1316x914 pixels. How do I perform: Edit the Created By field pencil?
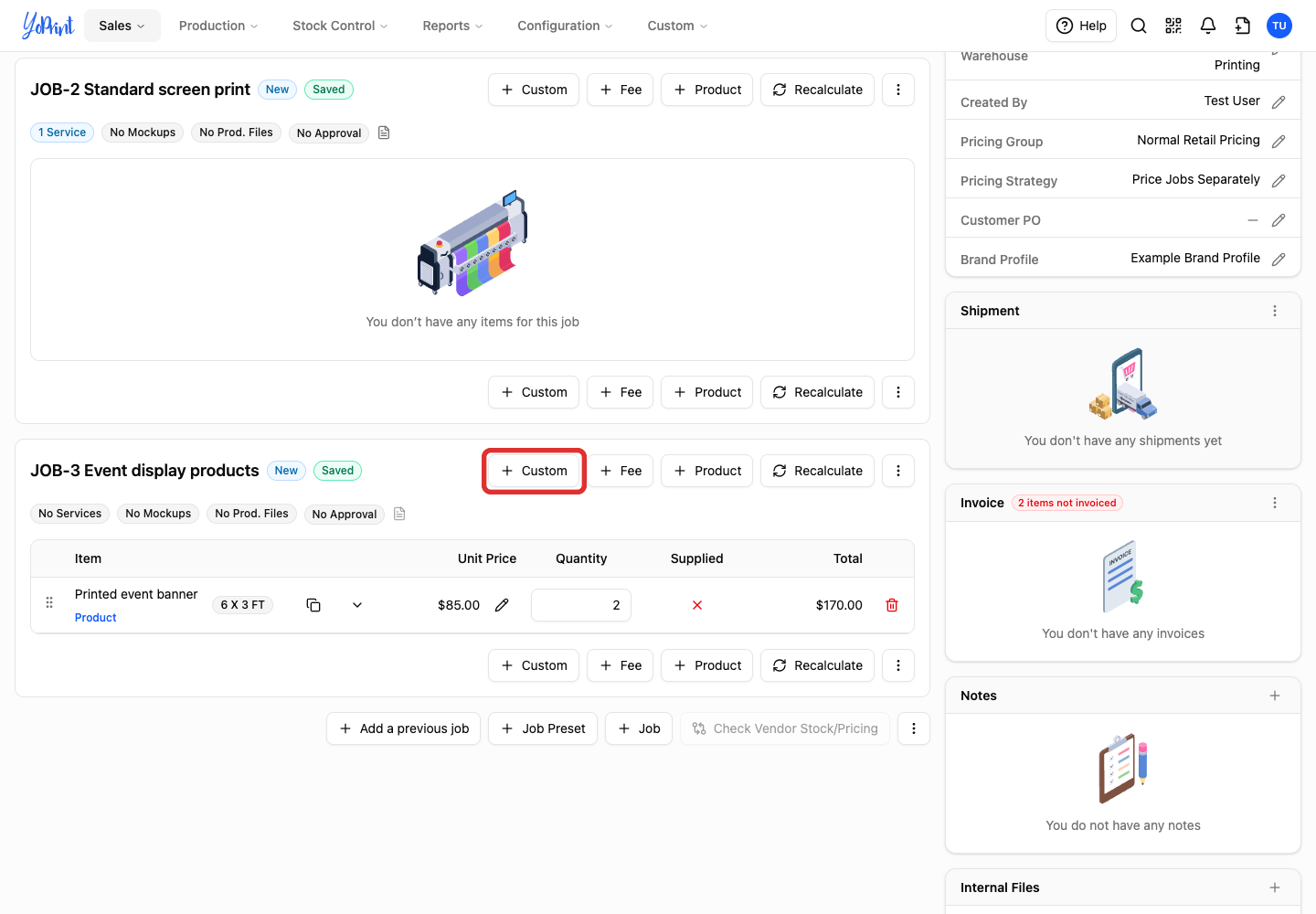coord(1279,102)
